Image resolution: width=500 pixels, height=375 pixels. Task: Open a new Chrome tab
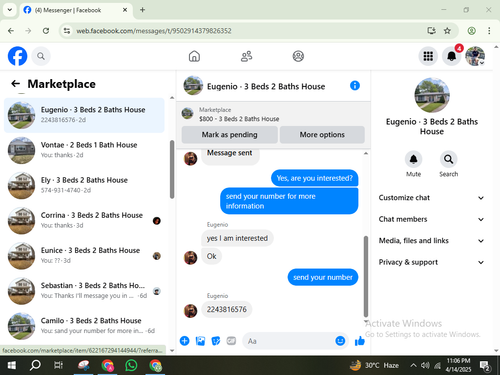[142, 10]
